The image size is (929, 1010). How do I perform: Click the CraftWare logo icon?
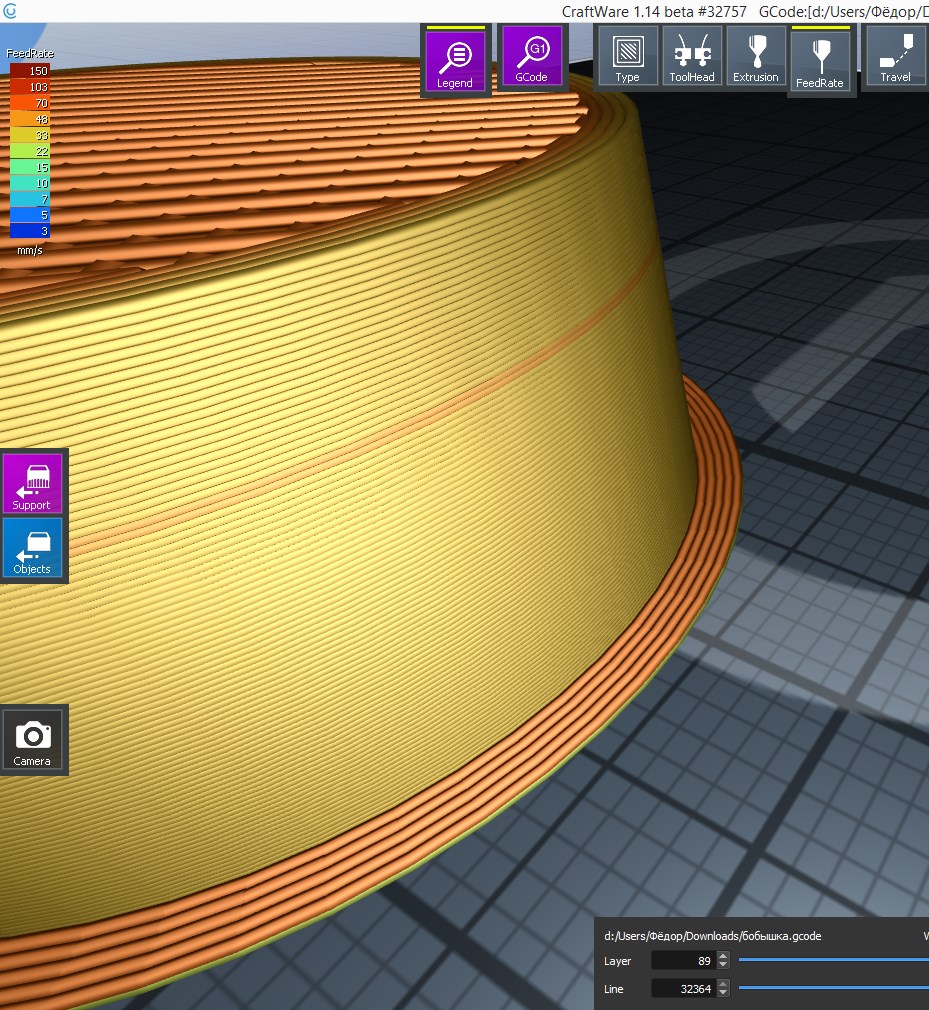[10, 11]
